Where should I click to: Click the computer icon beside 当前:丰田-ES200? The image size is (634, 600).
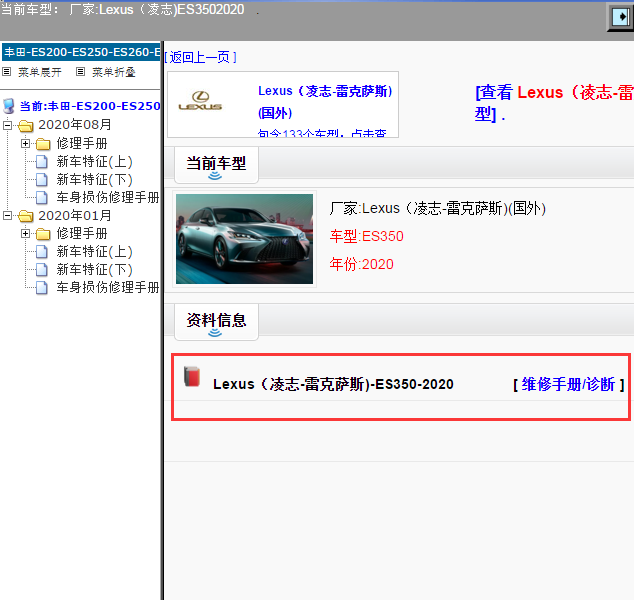(9, 106)
